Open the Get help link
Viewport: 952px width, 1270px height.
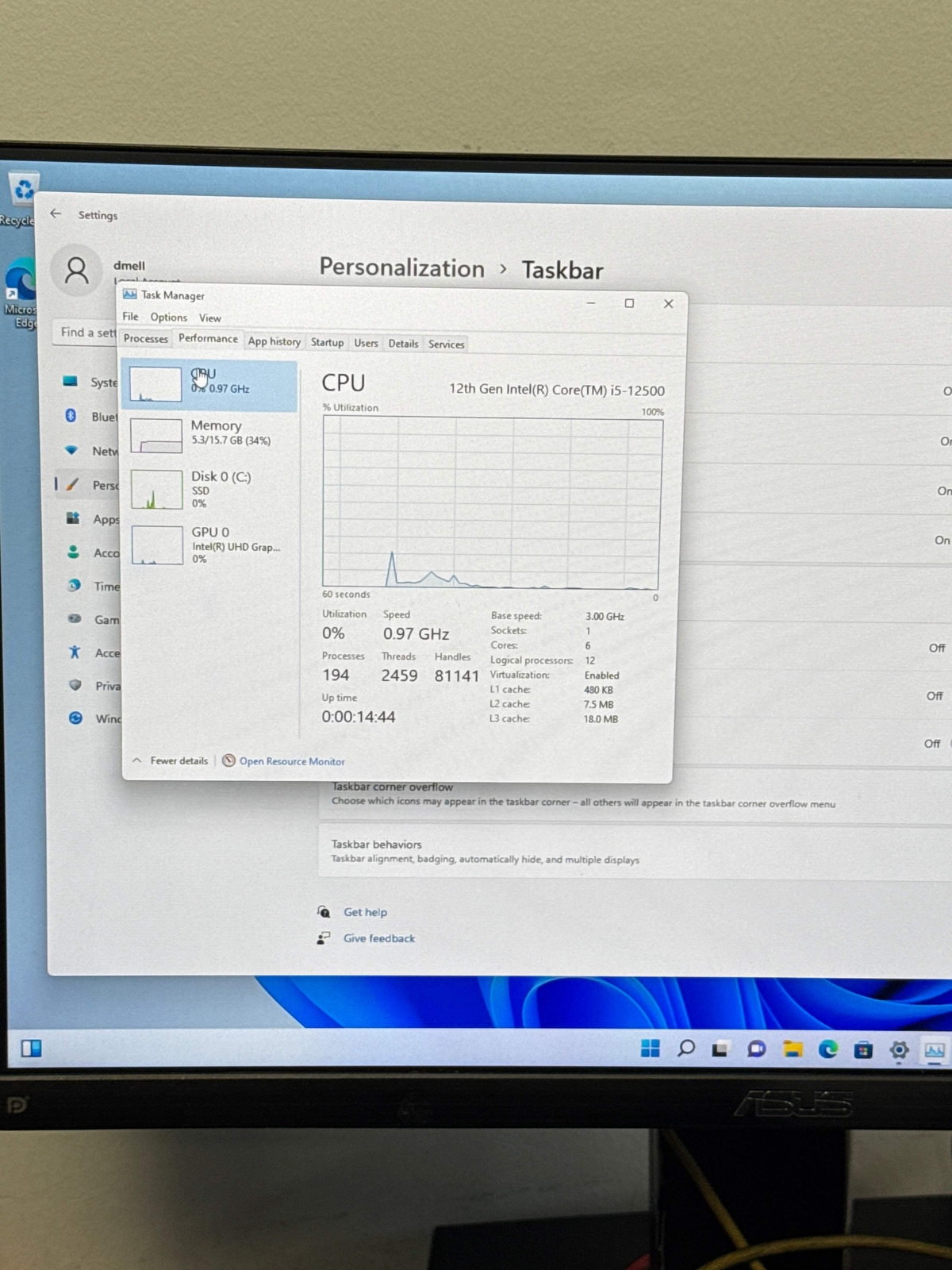pyautogui.click(x=365, y=912)
